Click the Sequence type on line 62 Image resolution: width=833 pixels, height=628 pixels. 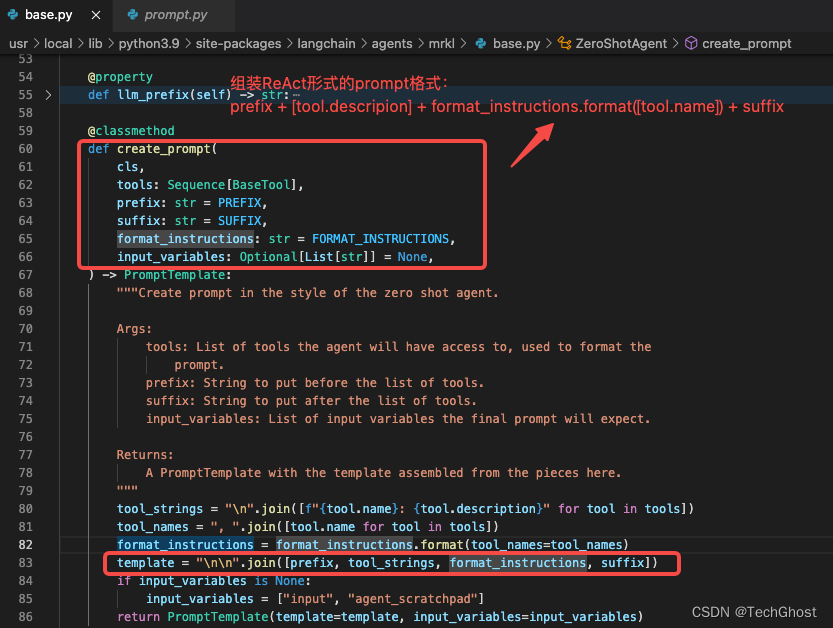click(196, 185)
